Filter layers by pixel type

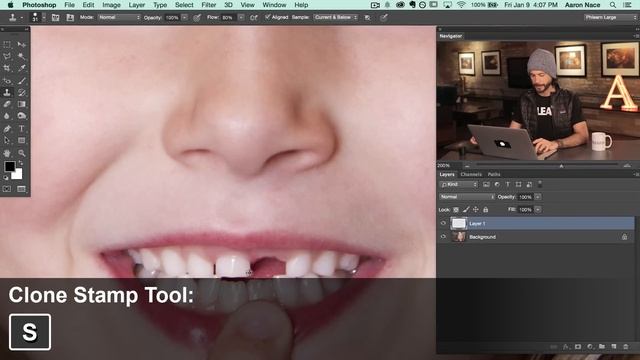click(x=486, y=184)
